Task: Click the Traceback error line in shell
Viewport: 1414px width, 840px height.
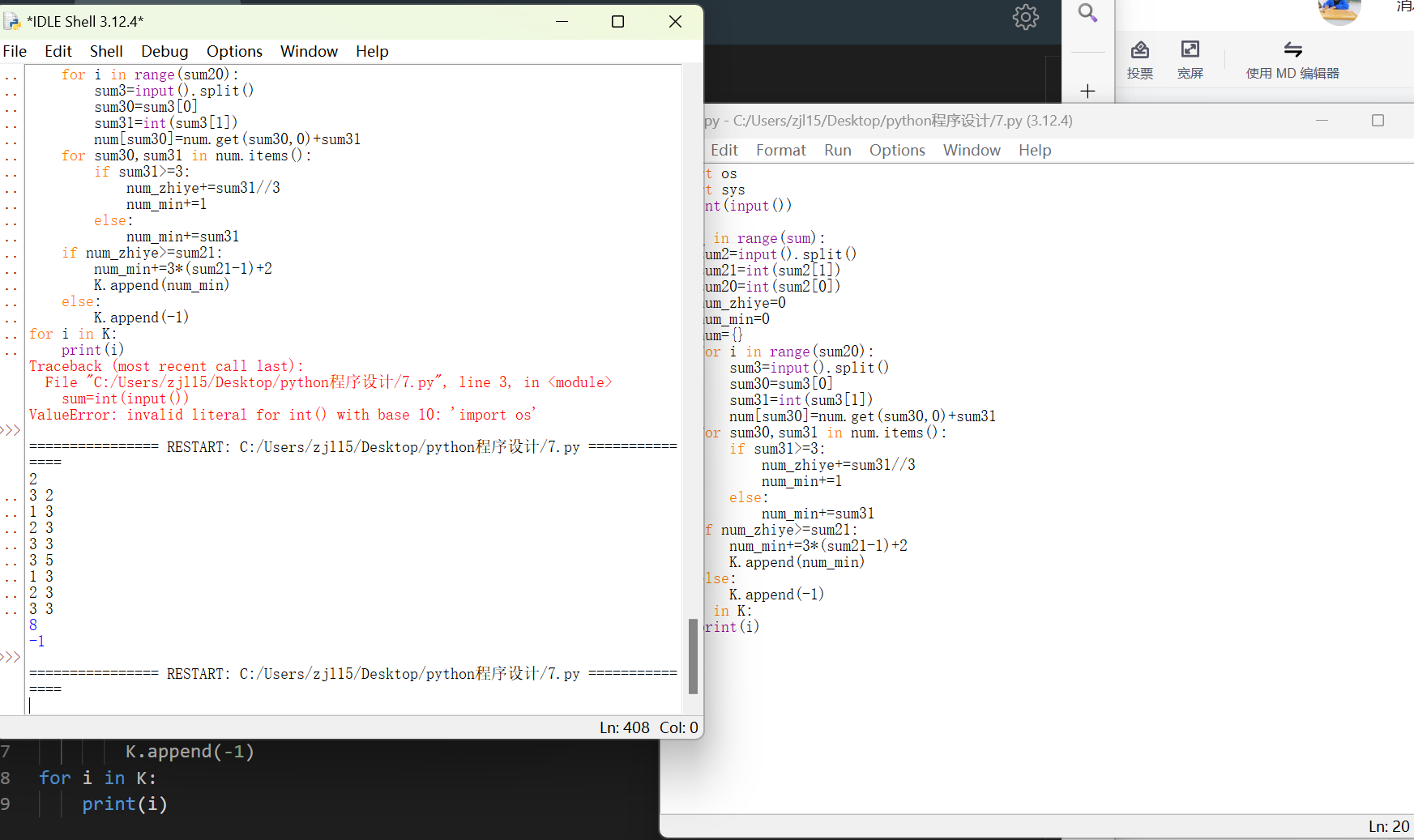Action: (x=166, y=366)
